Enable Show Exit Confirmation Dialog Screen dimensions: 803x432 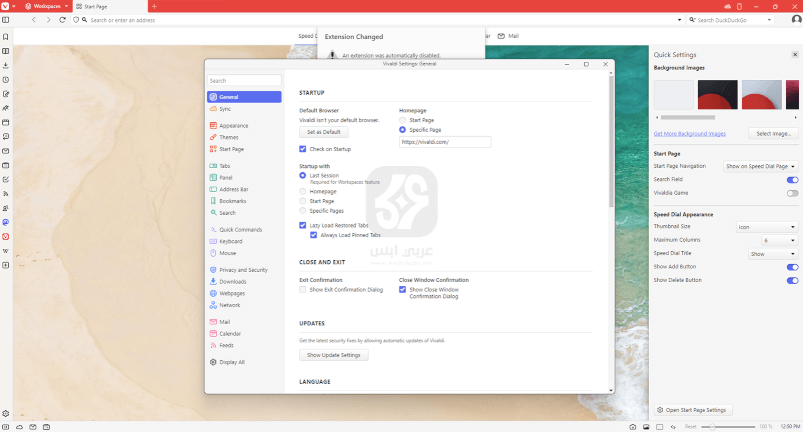303,290
